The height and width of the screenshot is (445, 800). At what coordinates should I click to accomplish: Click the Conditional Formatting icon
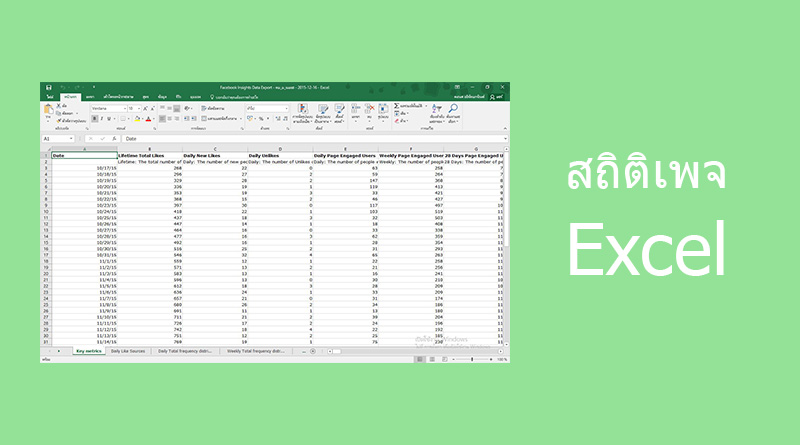point(303,109)
